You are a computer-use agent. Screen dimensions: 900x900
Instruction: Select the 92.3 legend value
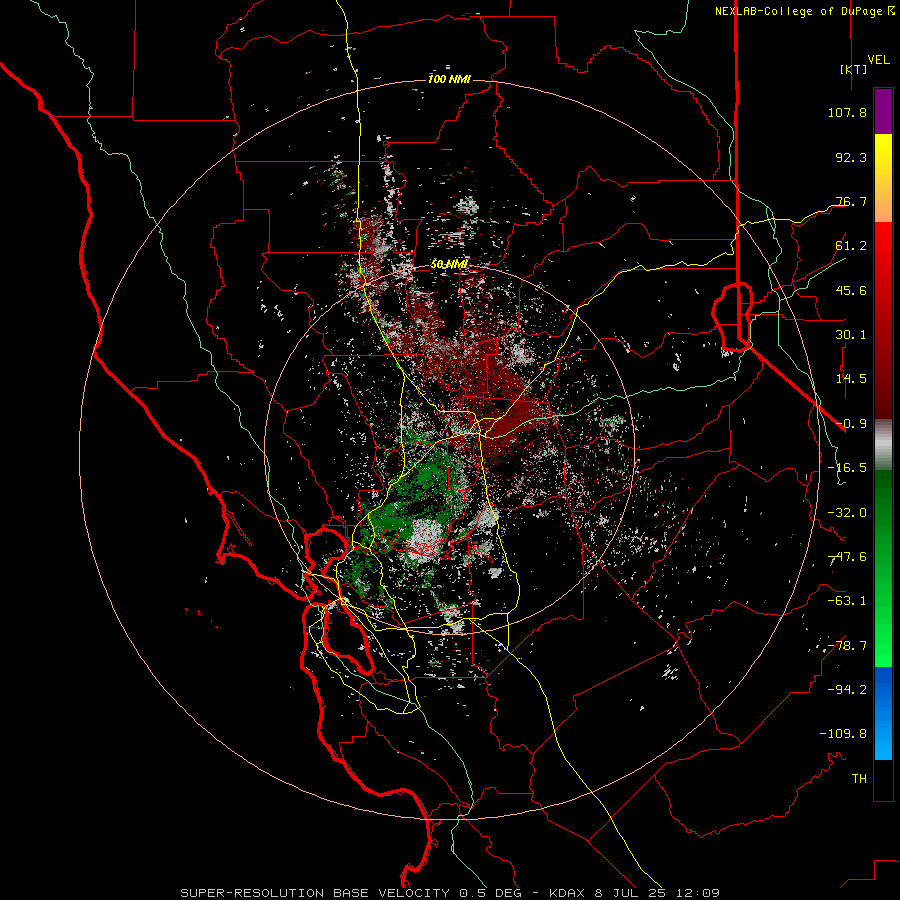(851, 157)
